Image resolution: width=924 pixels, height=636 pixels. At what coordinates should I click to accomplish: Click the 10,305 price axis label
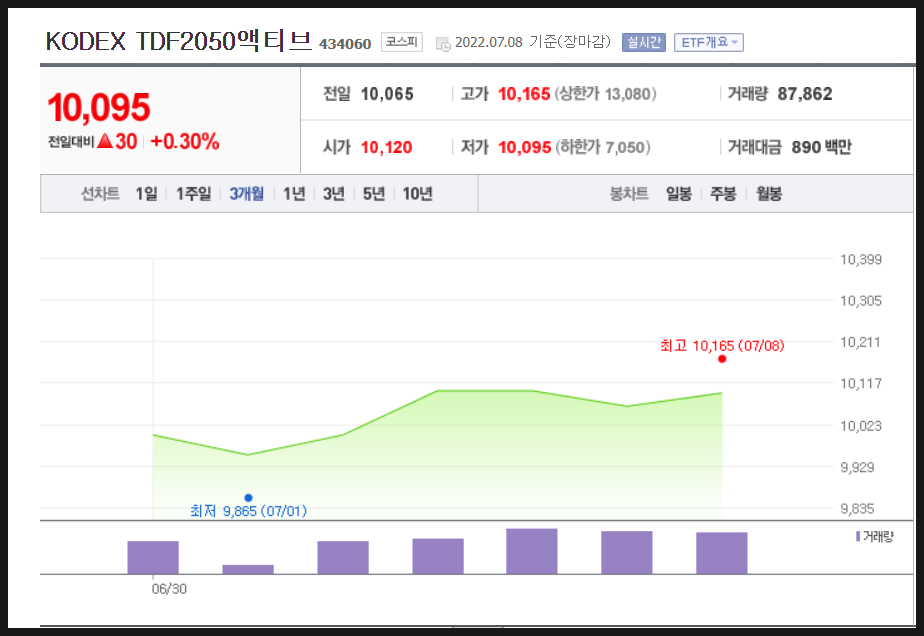860,301
